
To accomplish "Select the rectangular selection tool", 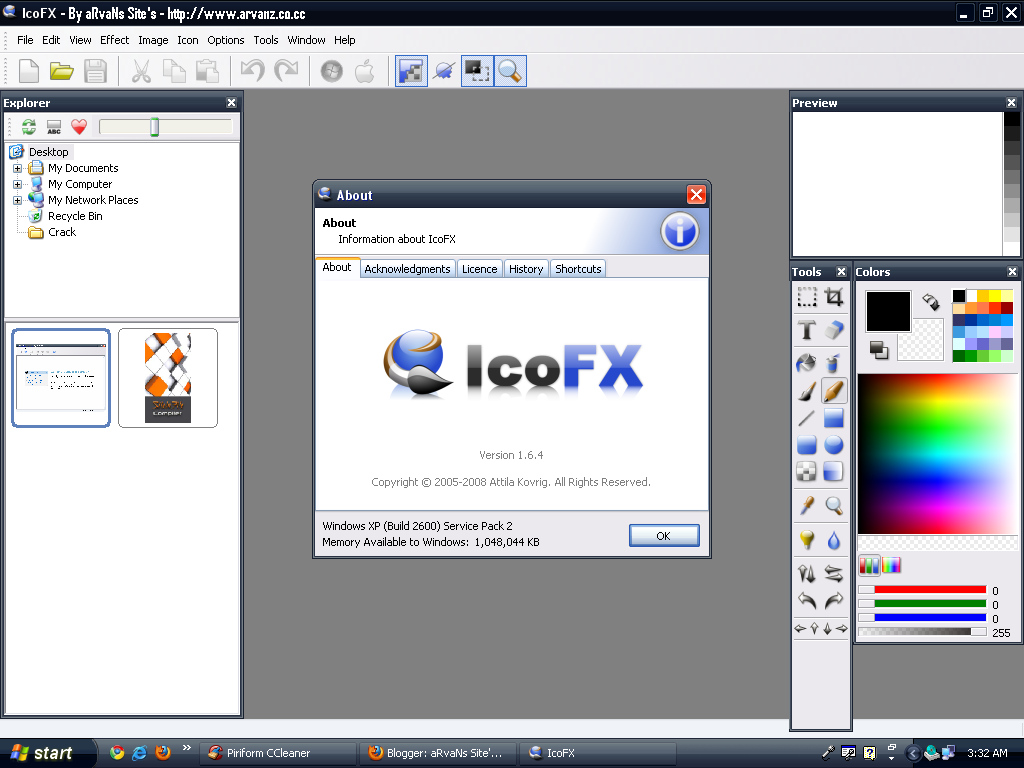I will pyautogui.click(x=807, y=297).
